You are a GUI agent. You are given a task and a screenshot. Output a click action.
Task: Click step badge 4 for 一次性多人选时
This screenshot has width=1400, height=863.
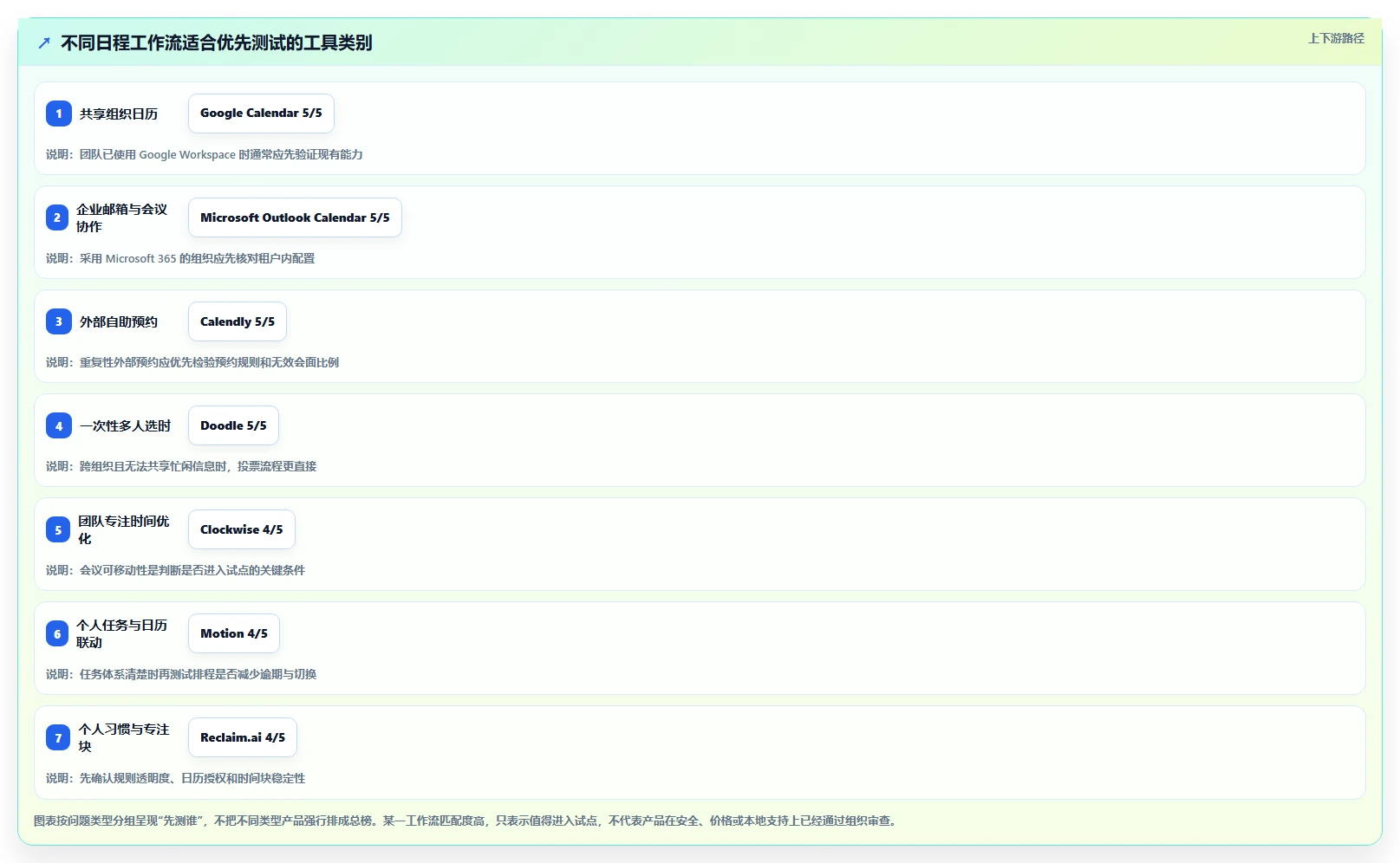tap(59, 425)
